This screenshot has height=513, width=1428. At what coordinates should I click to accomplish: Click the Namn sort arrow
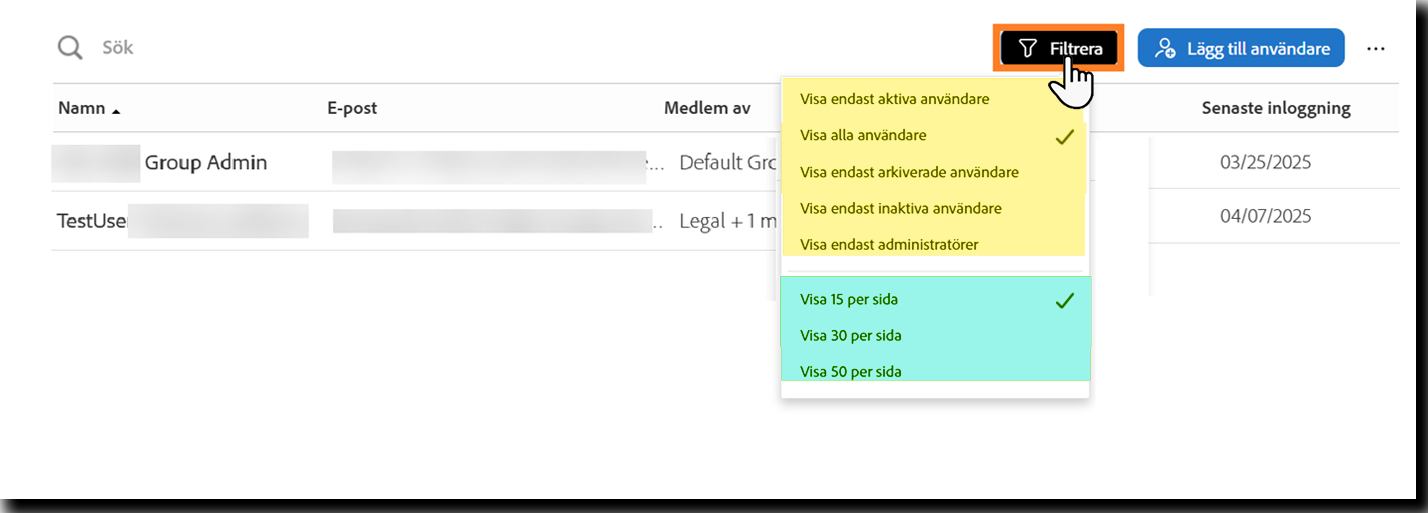(x=116, y=110)
